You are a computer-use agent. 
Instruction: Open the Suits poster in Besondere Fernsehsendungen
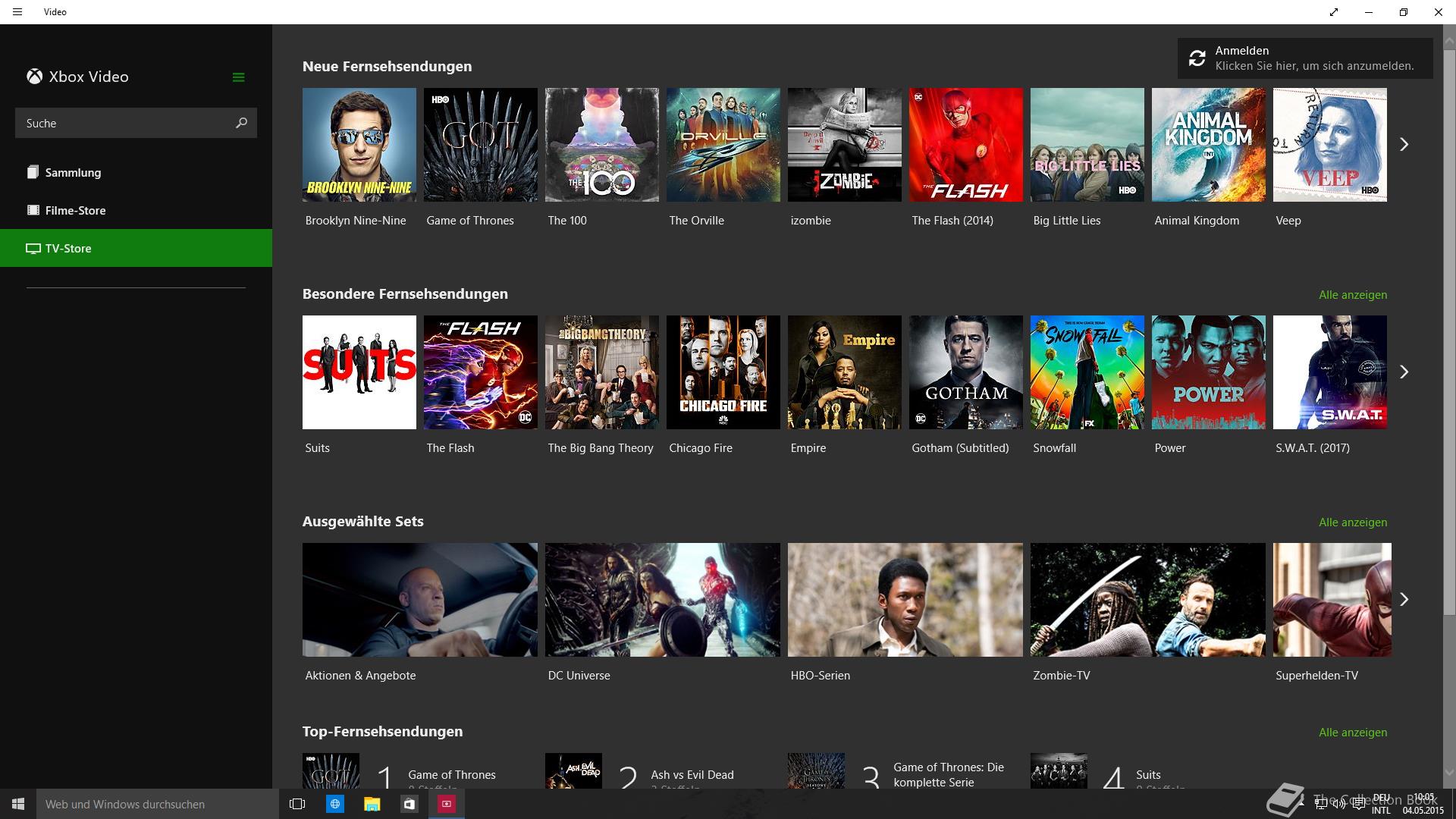359,372
